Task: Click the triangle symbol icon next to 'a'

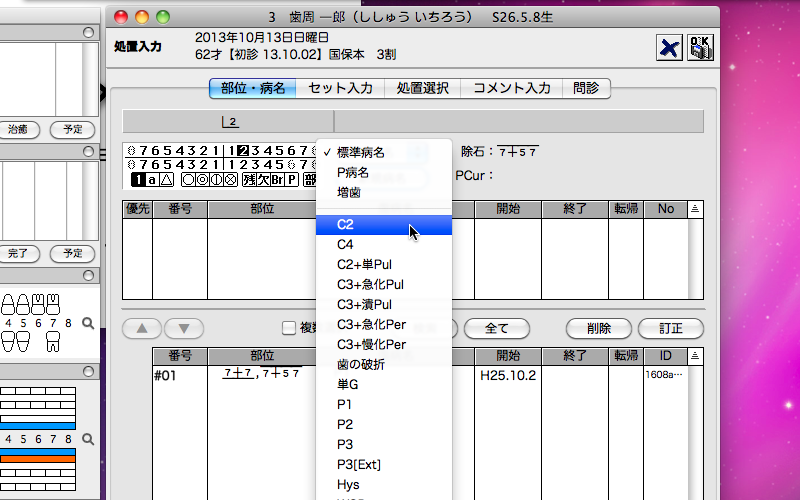Action: pyautogui.click(x=167, y=180)
